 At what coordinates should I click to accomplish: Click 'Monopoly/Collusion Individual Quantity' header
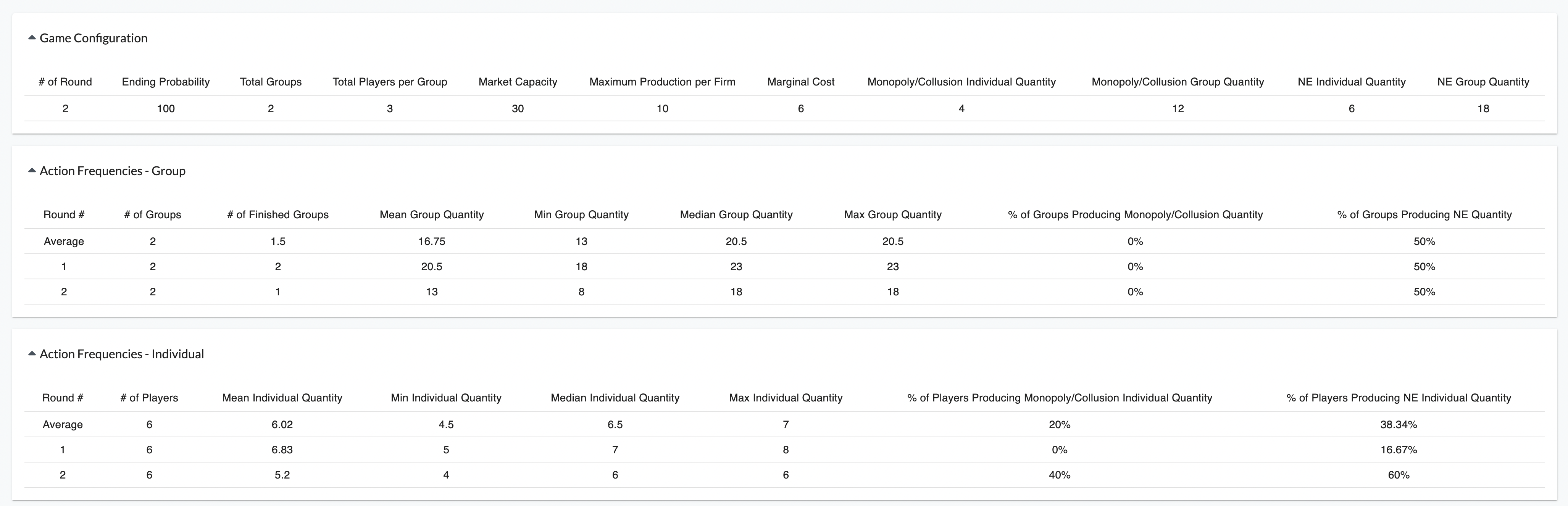click(x=962, y=82)
